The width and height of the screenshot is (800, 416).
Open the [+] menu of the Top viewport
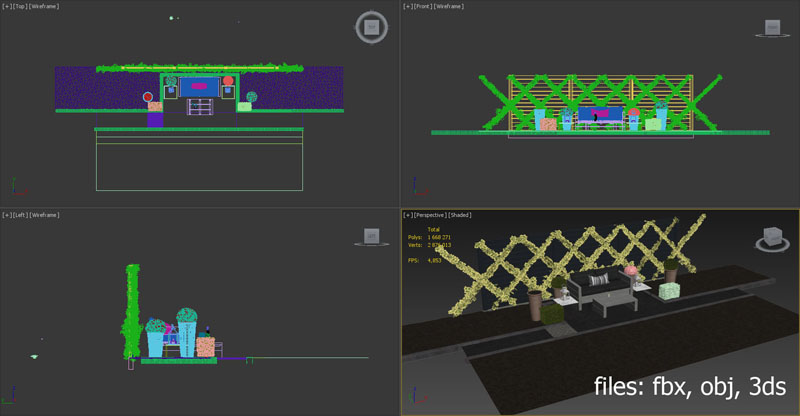coord(6,6)
